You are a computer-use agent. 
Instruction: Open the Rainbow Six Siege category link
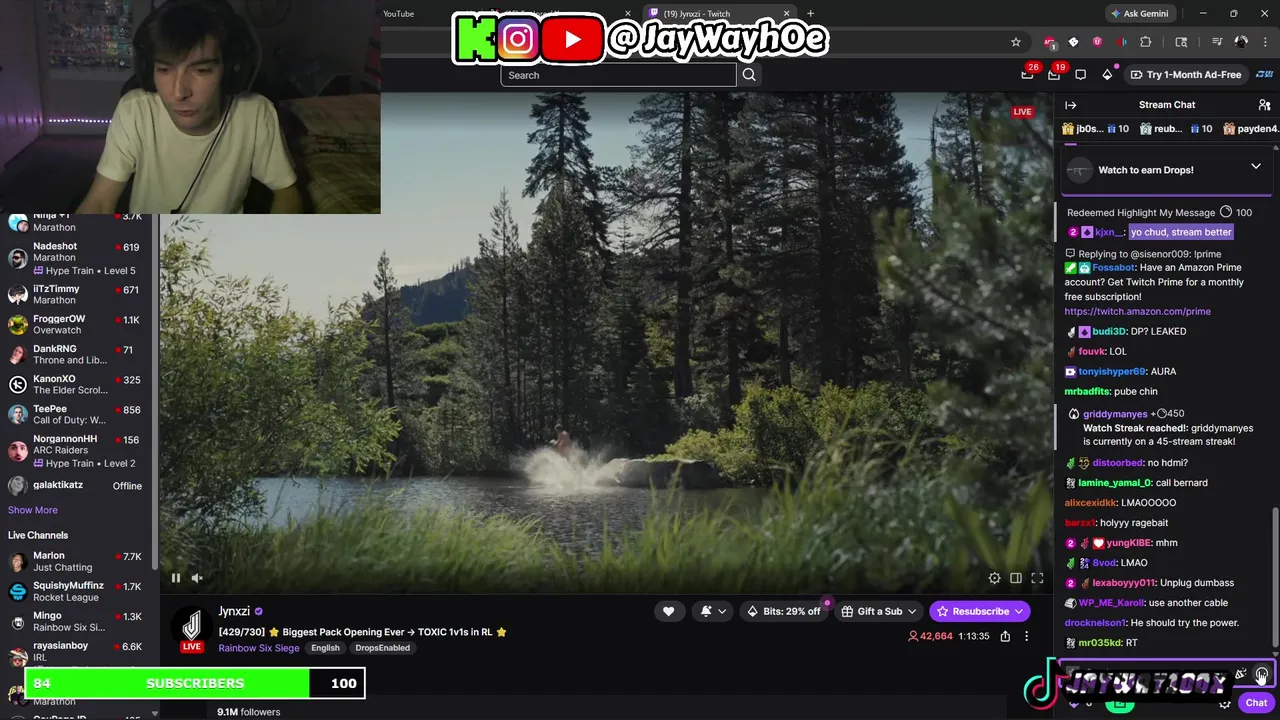(x=259, y=648)
